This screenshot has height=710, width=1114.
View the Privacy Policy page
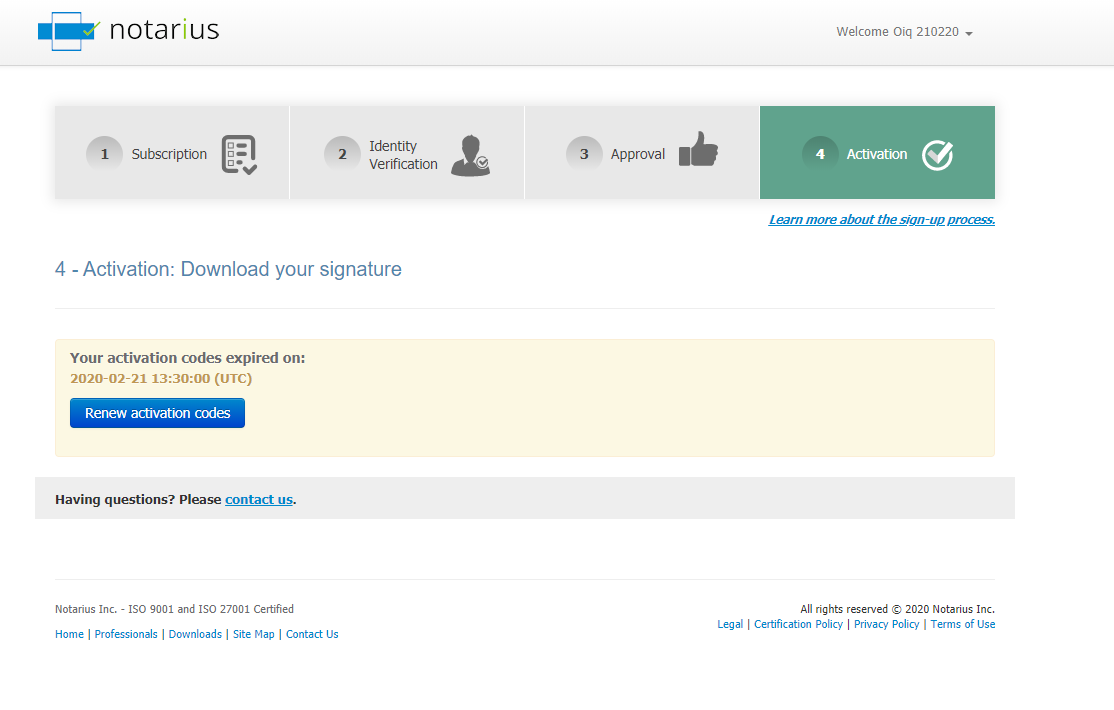coord(886,624)
